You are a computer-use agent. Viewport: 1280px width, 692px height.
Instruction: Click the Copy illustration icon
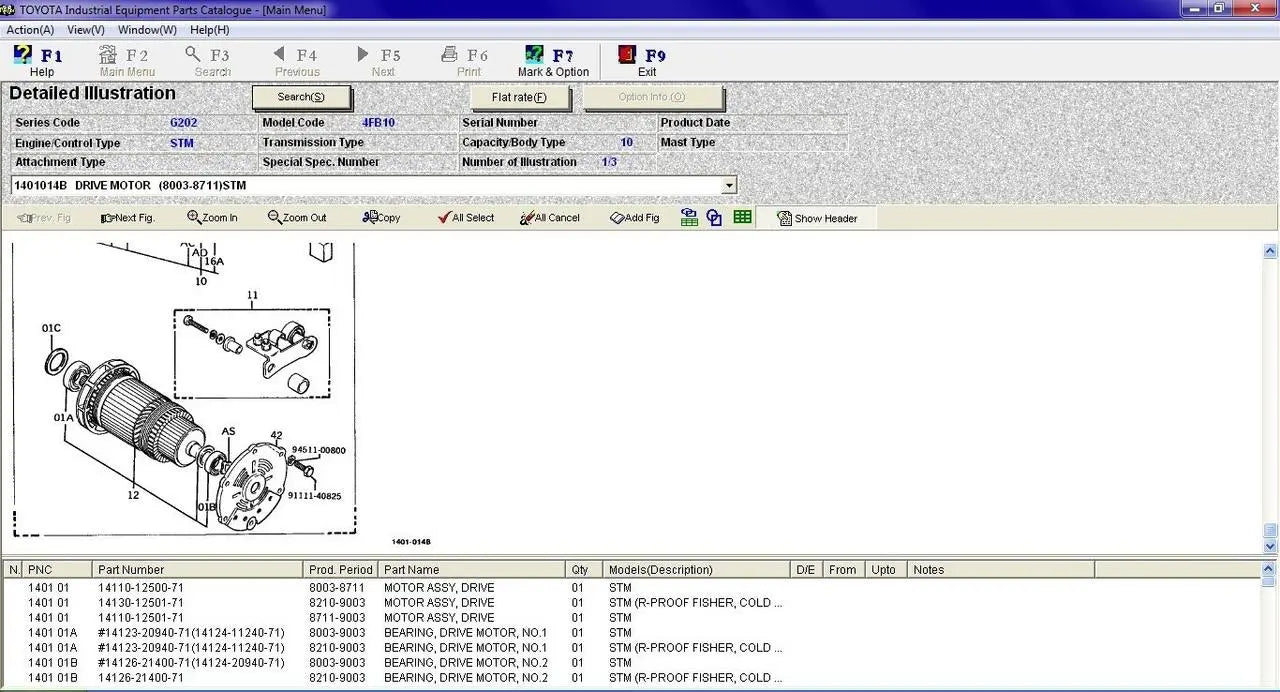tap(380, 217)
